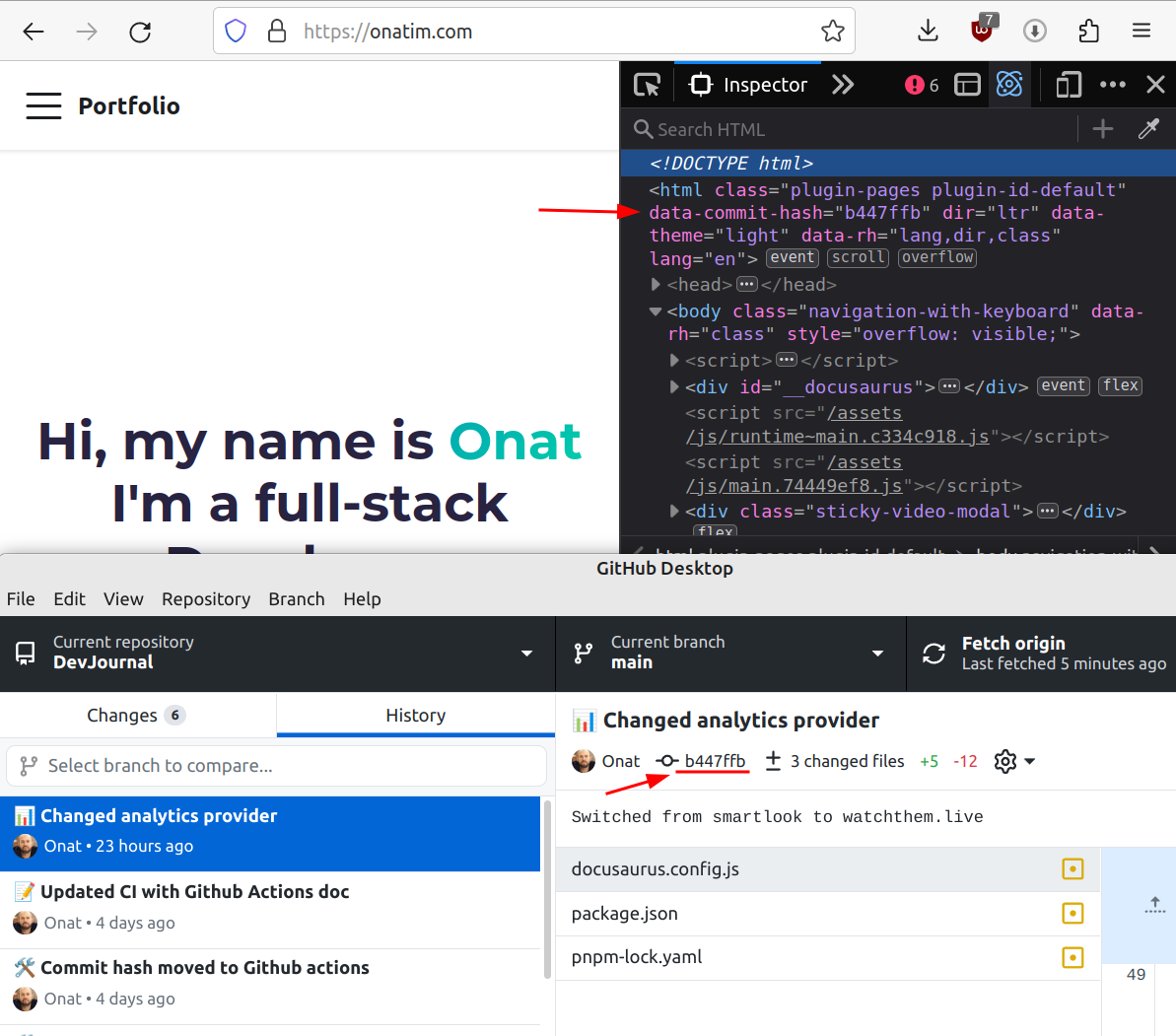The height and width of the screenshot is (1036, 1176).
Task: Open the Portfolio hamburger menu
Action: [43, 106]
